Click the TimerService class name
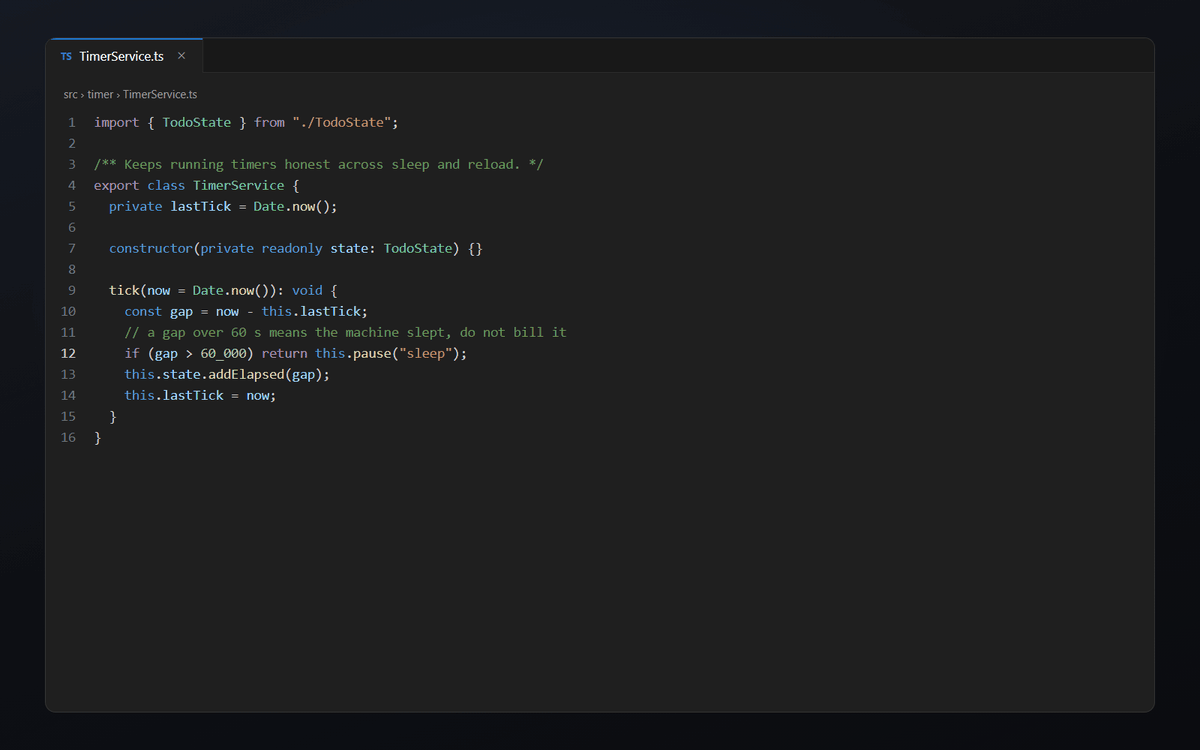The height and width of the screenshot is (750, 1200). click(x=239, y=185)
